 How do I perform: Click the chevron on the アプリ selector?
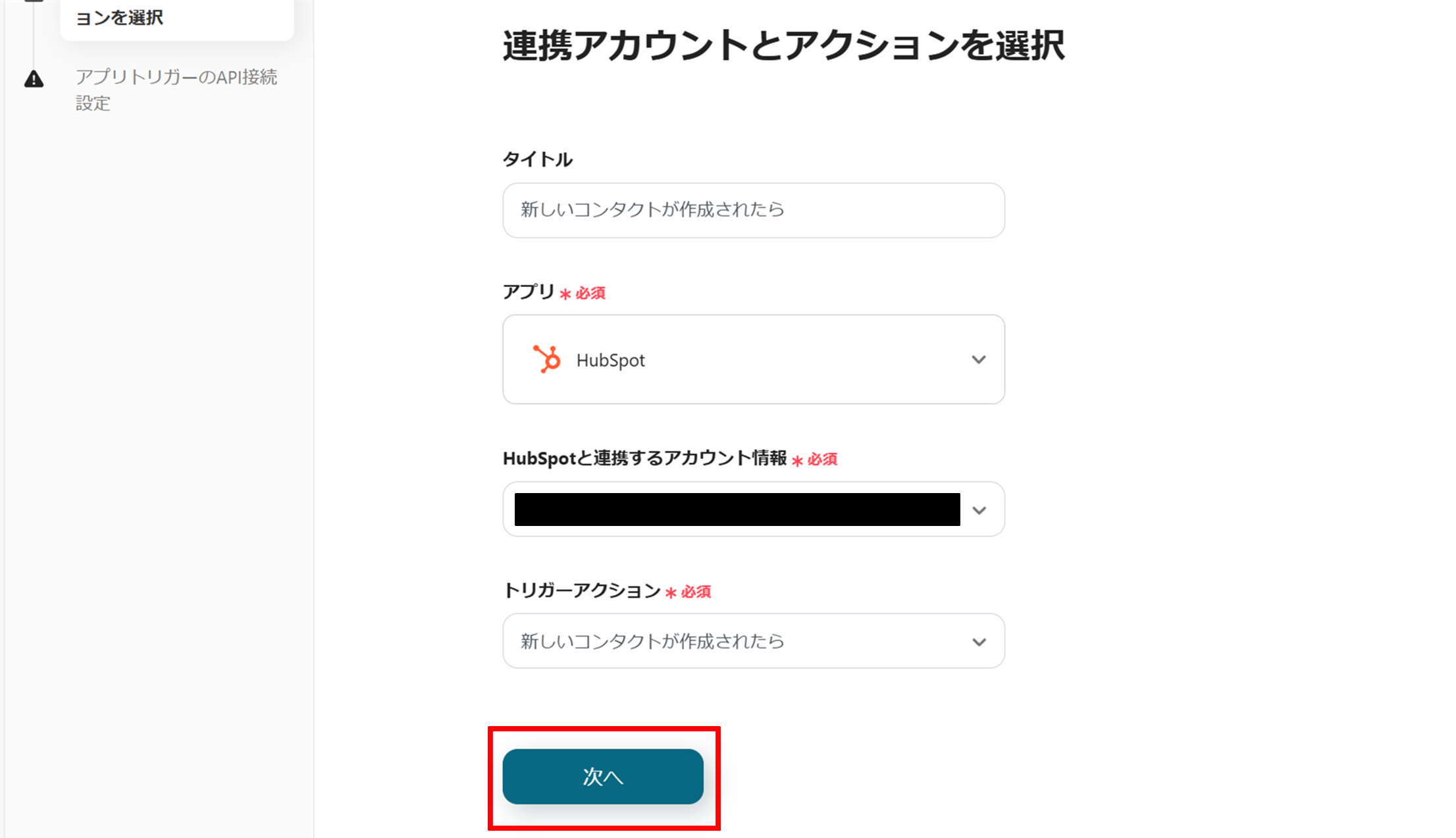pyautogui.click(x=979, y=359)
